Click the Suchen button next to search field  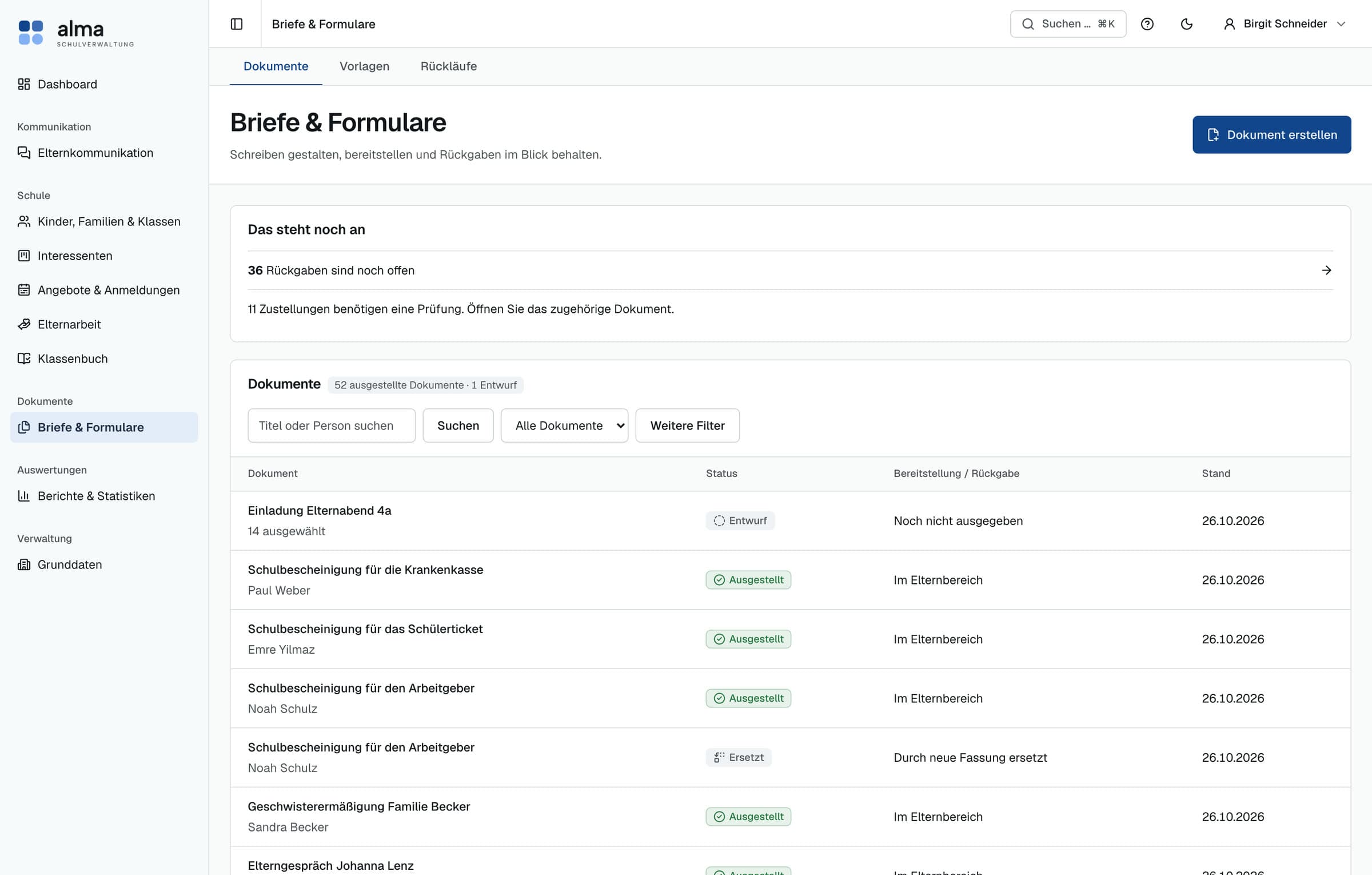[x=458, y=425]
